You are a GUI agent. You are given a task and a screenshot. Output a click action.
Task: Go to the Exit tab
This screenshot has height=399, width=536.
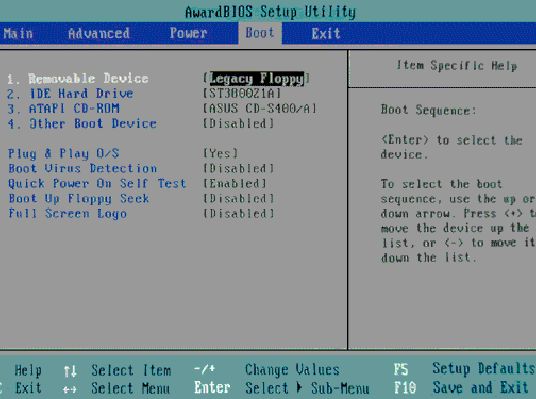(325, 34)
